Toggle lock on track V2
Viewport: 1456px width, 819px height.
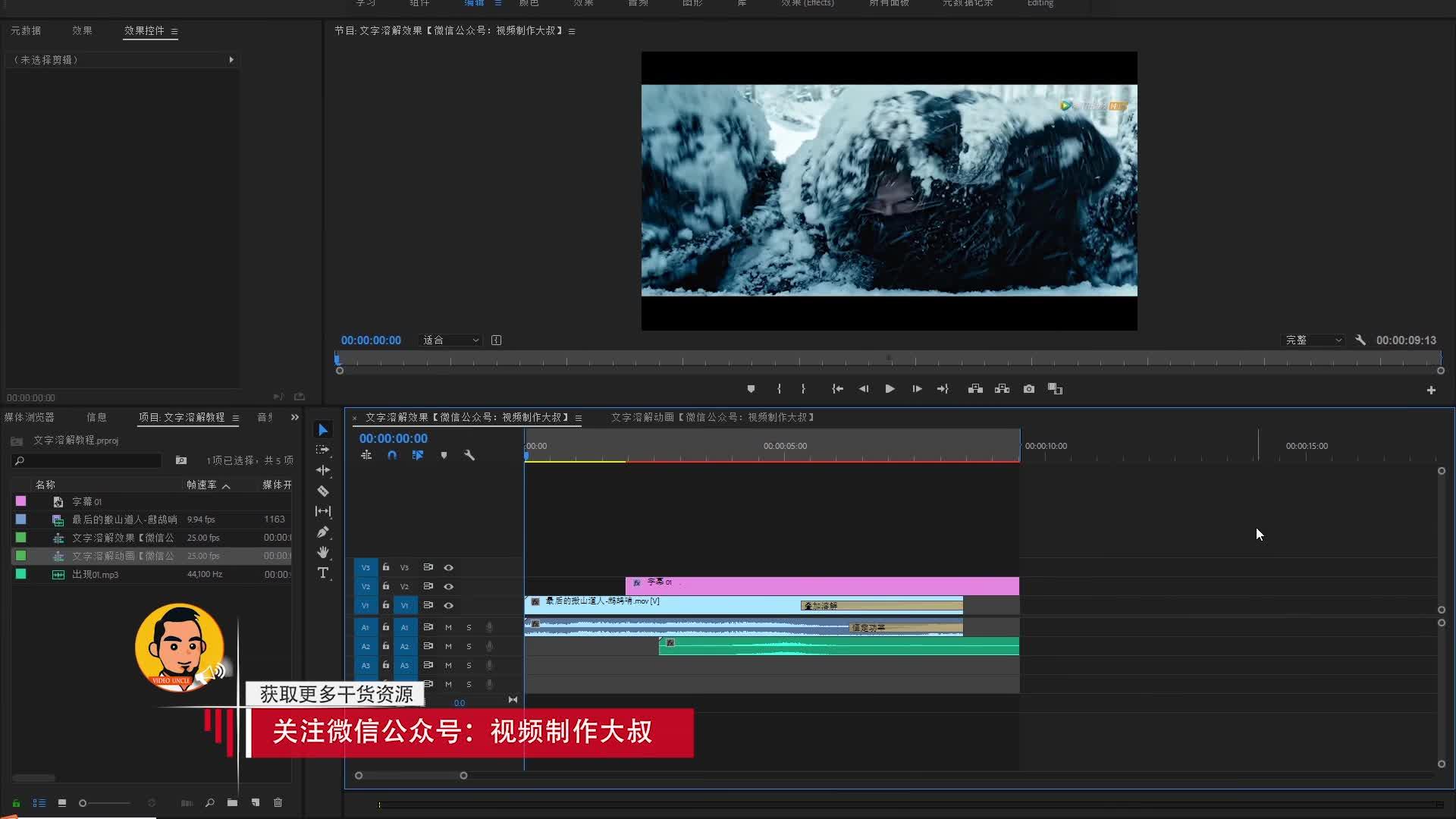385,586
